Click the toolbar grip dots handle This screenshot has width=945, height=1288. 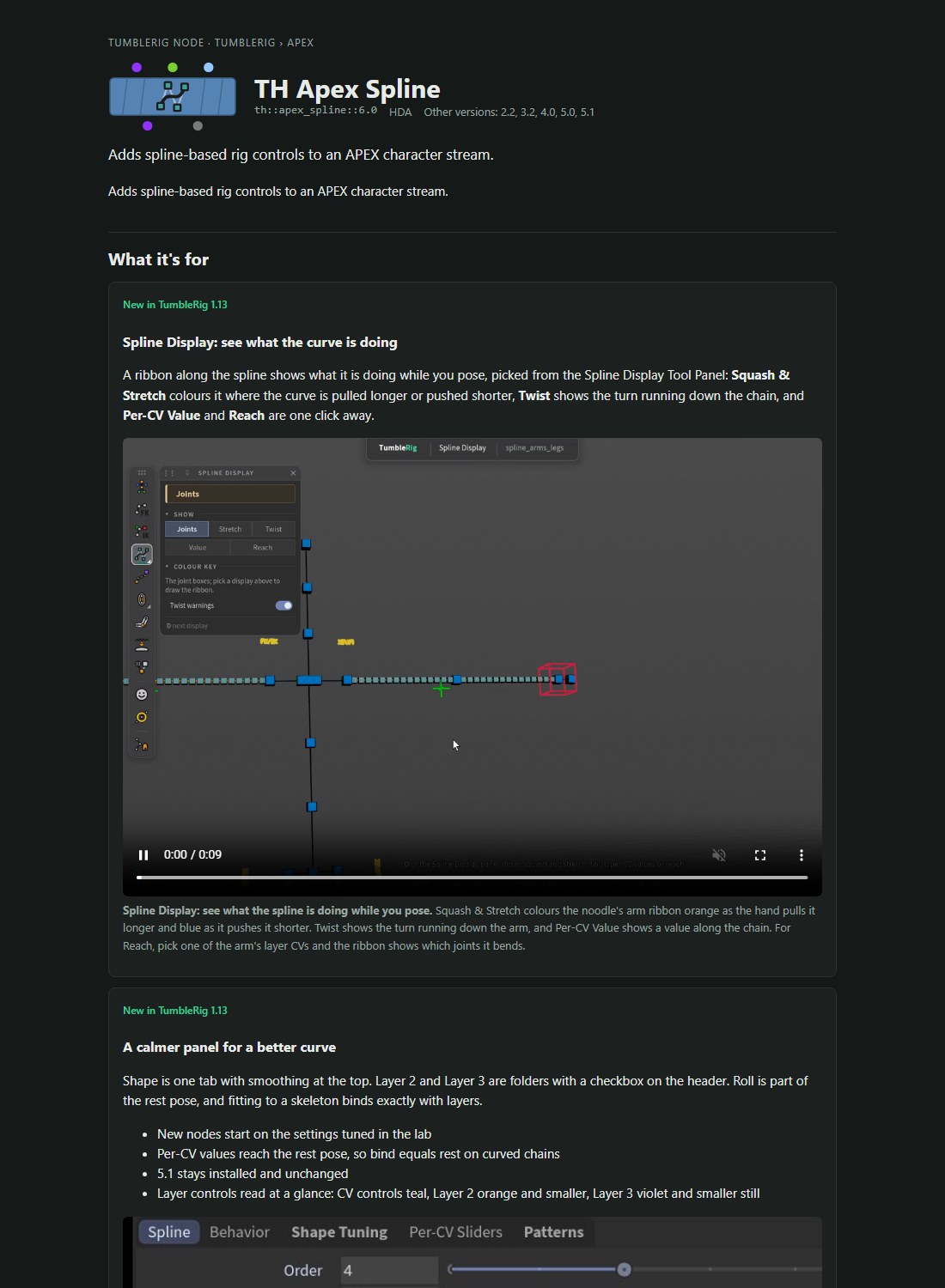coord(142,472)
